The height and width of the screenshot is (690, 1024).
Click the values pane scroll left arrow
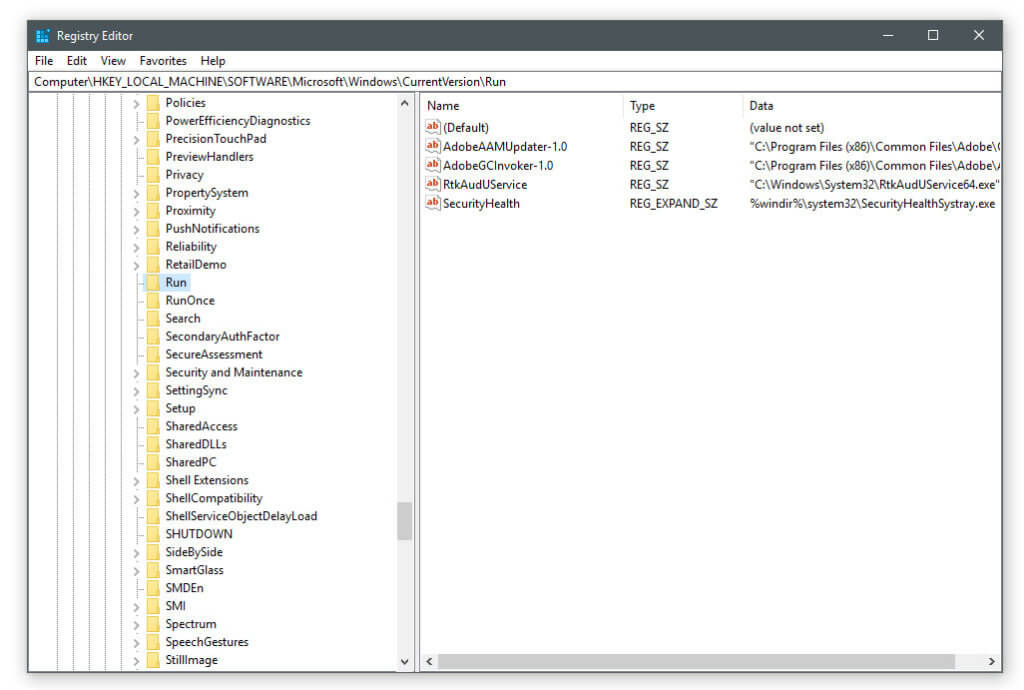pos(429,661)
